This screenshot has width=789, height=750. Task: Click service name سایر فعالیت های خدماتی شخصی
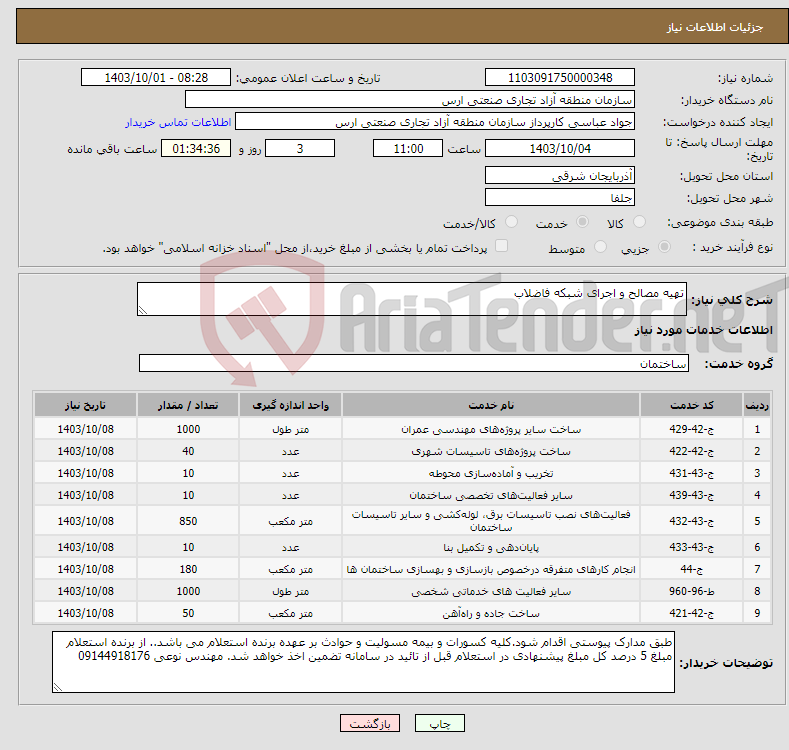pyautogui.click(x=491, y=591)
